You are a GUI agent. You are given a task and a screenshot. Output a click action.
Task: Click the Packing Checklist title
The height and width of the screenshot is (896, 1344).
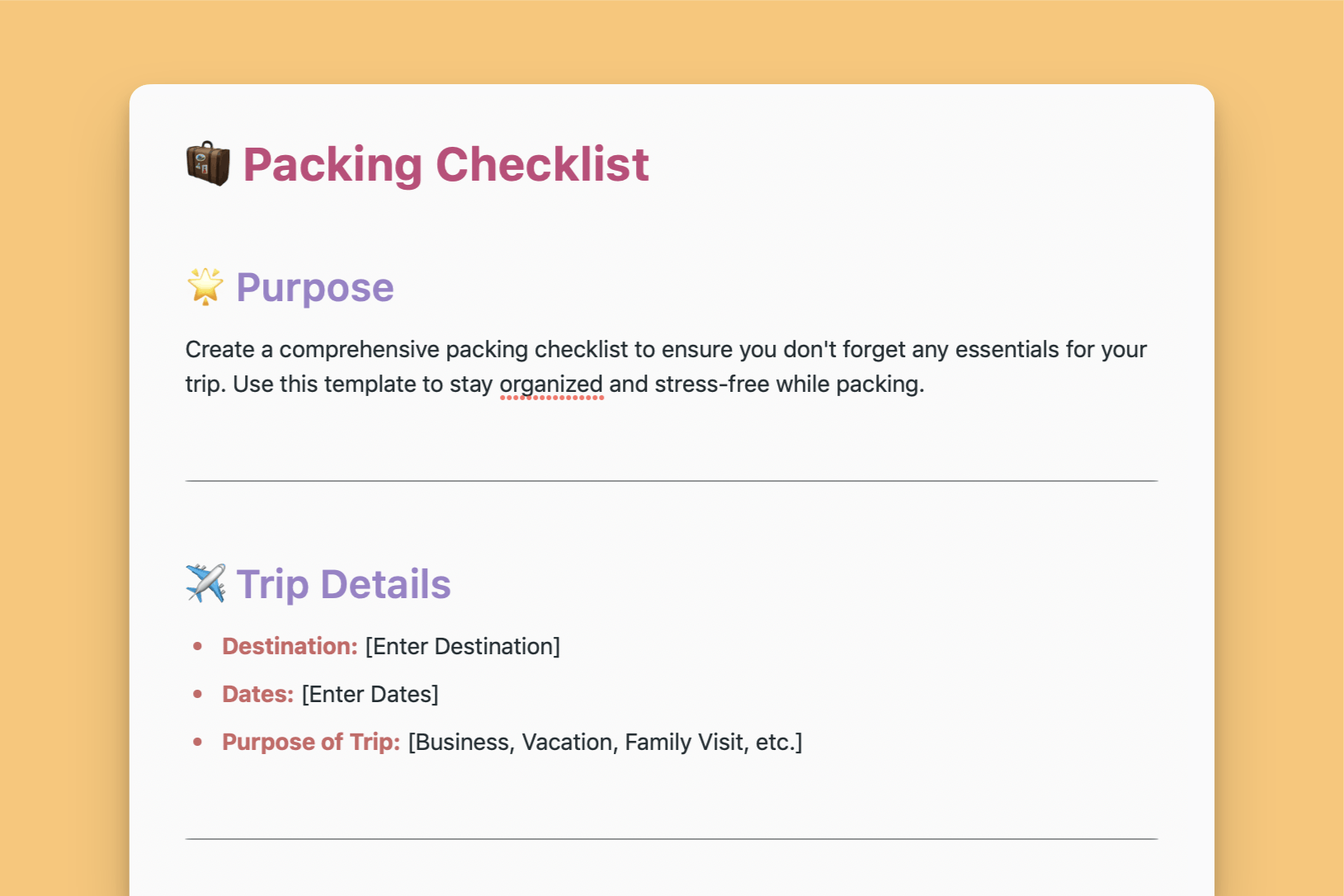[446, 164]
